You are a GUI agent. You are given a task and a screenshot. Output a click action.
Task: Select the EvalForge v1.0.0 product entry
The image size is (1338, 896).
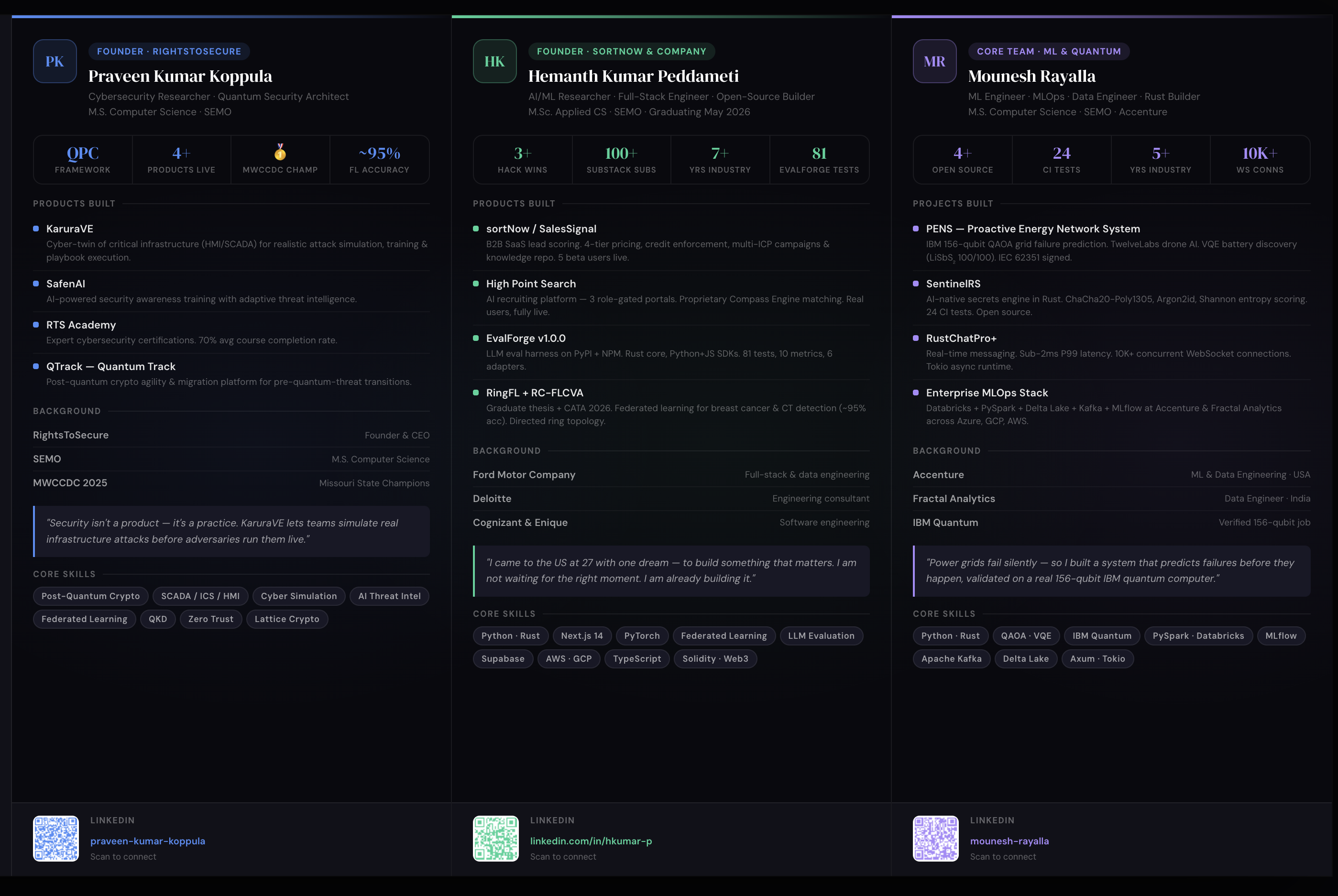click(x=526, y=339)
